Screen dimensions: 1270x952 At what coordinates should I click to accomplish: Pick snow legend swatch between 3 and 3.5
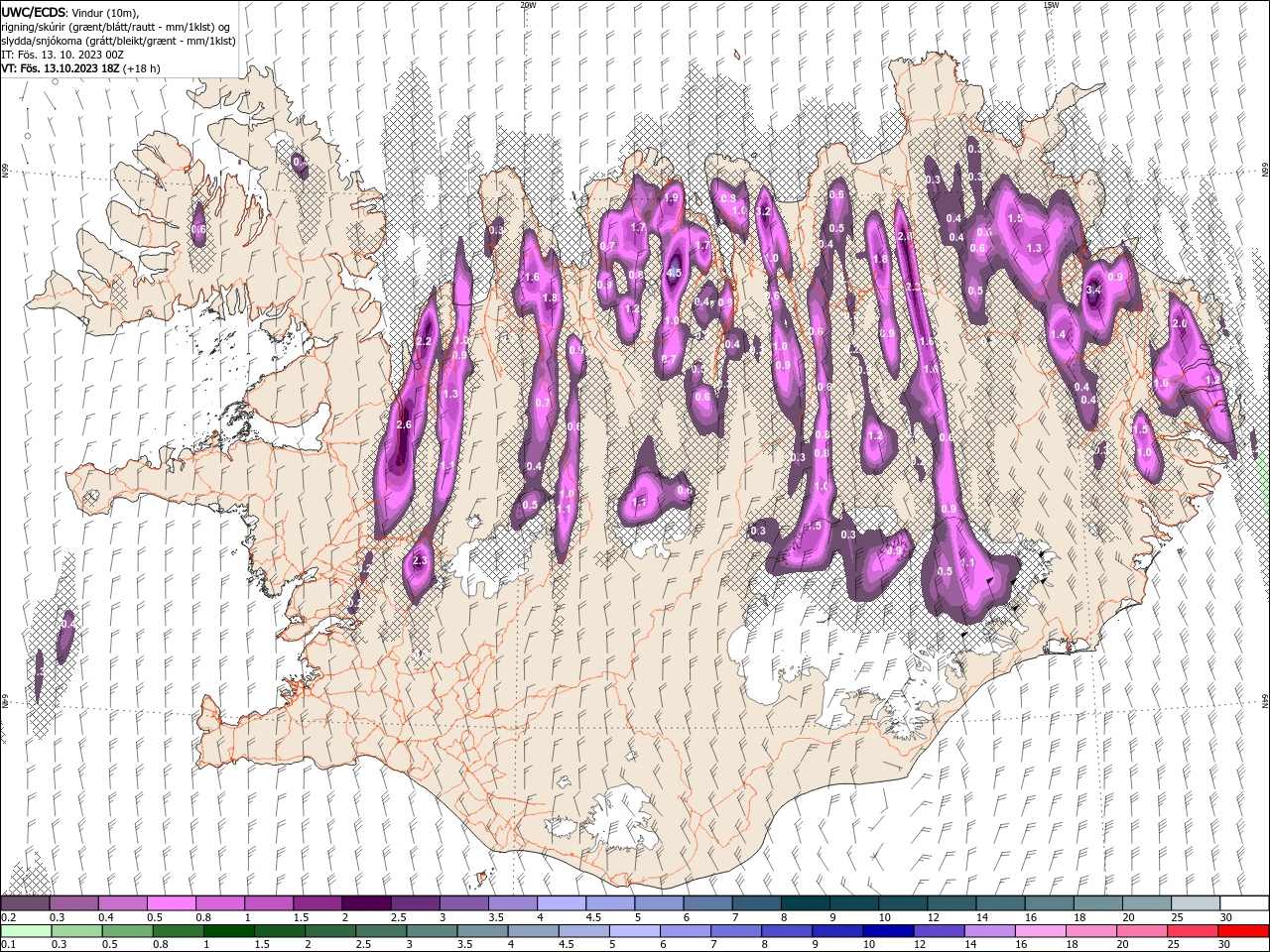point(463,903)
